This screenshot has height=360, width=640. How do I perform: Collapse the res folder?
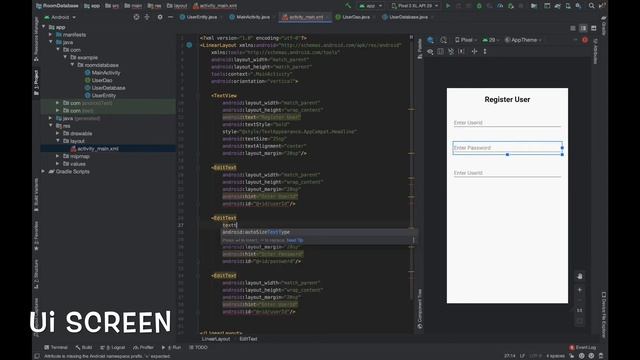click(51, 126)
